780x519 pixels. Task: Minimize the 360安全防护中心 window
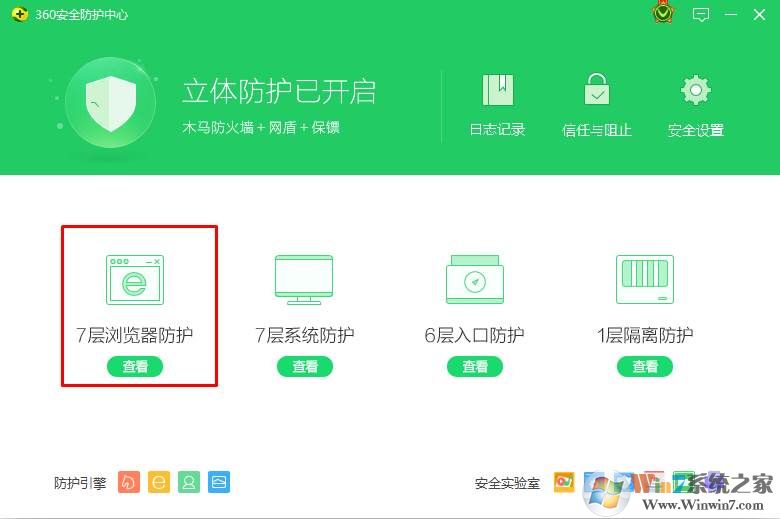point(731,14)
